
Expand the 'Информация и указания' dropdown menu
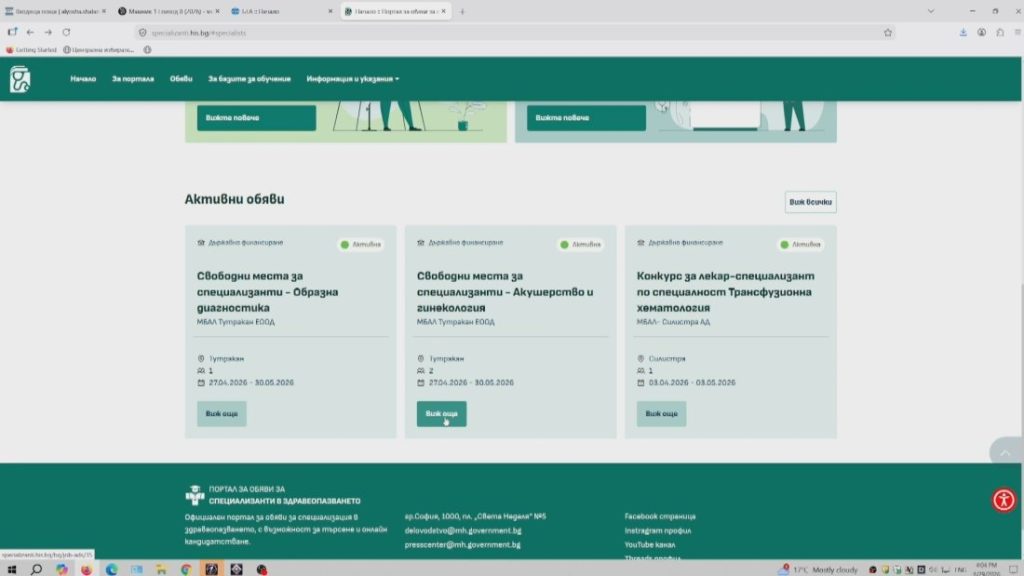tap(353, 79)
